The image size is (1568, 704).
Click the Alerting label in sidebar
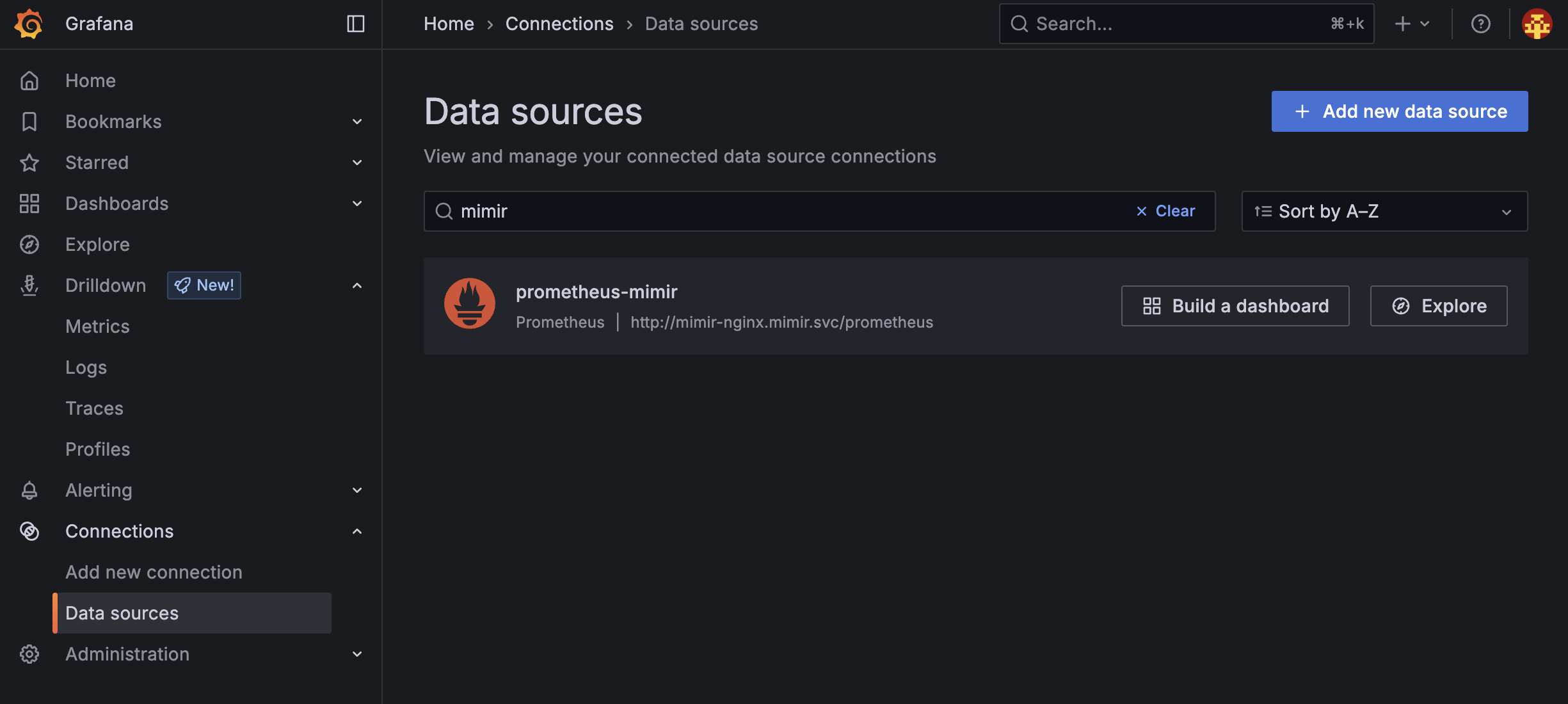coord(99,490)
